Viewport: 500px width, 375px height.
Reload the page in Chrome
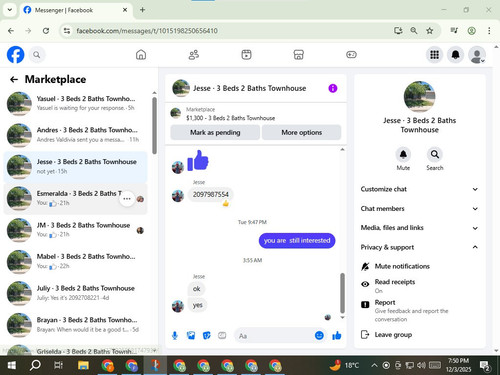[46, 31]
